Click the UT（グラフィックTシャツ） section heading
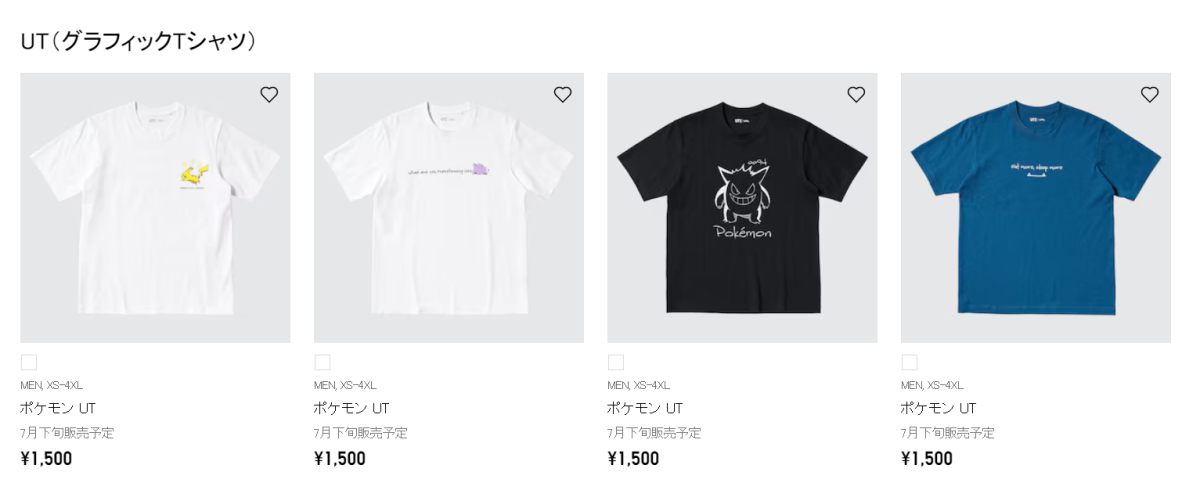Screen dimensions: 1200x501 [x=139, y=41]
